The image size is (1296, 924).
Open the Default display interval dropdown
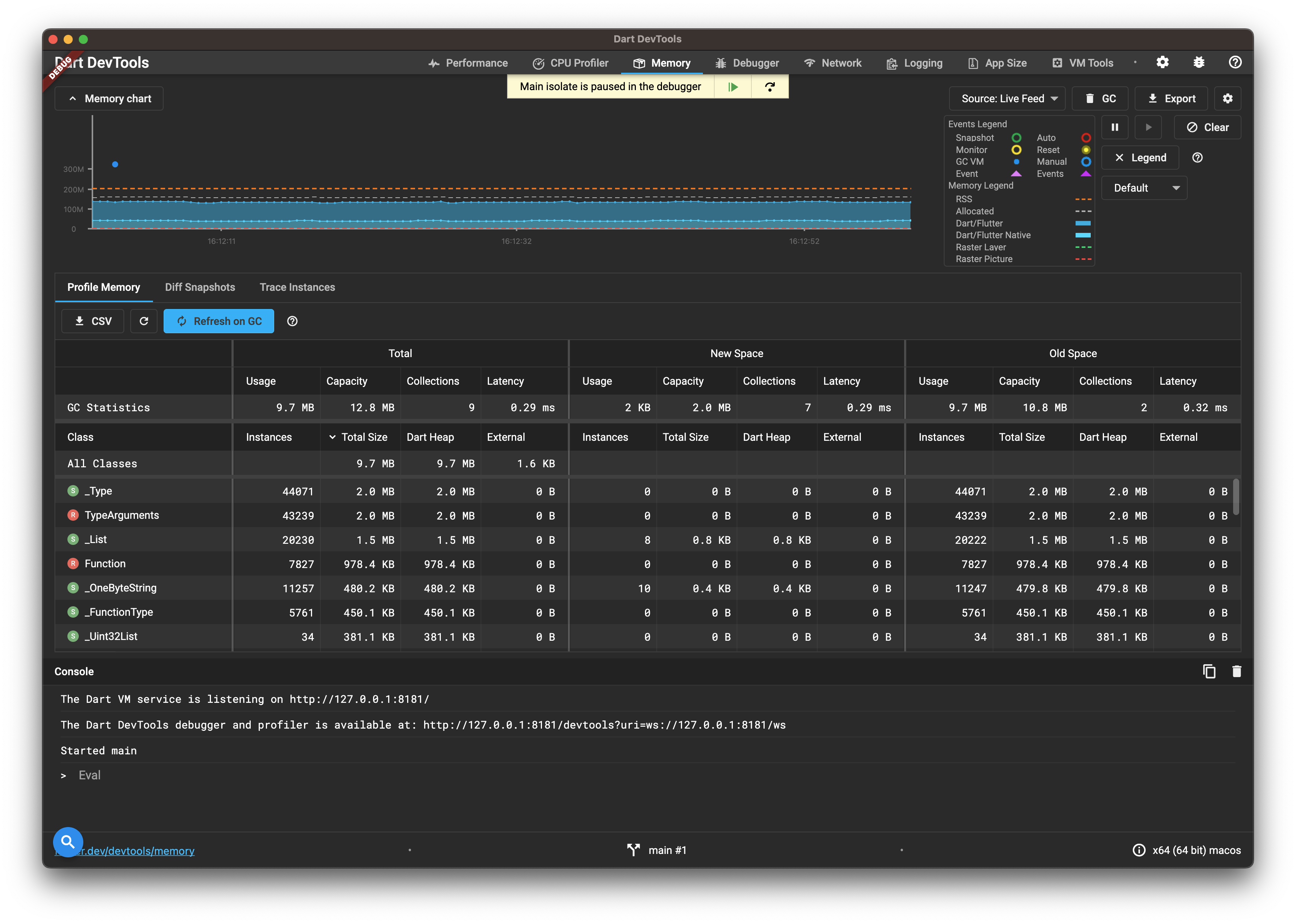[x=1144, y=188]
